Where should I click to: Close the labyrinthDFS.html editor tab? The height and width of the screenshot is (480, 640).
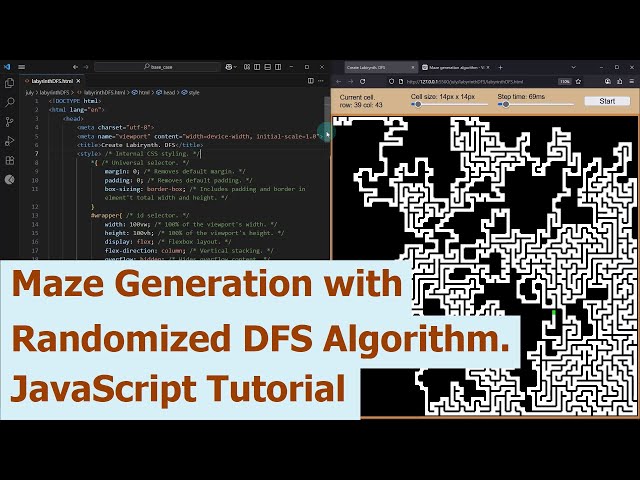[78, 81]
